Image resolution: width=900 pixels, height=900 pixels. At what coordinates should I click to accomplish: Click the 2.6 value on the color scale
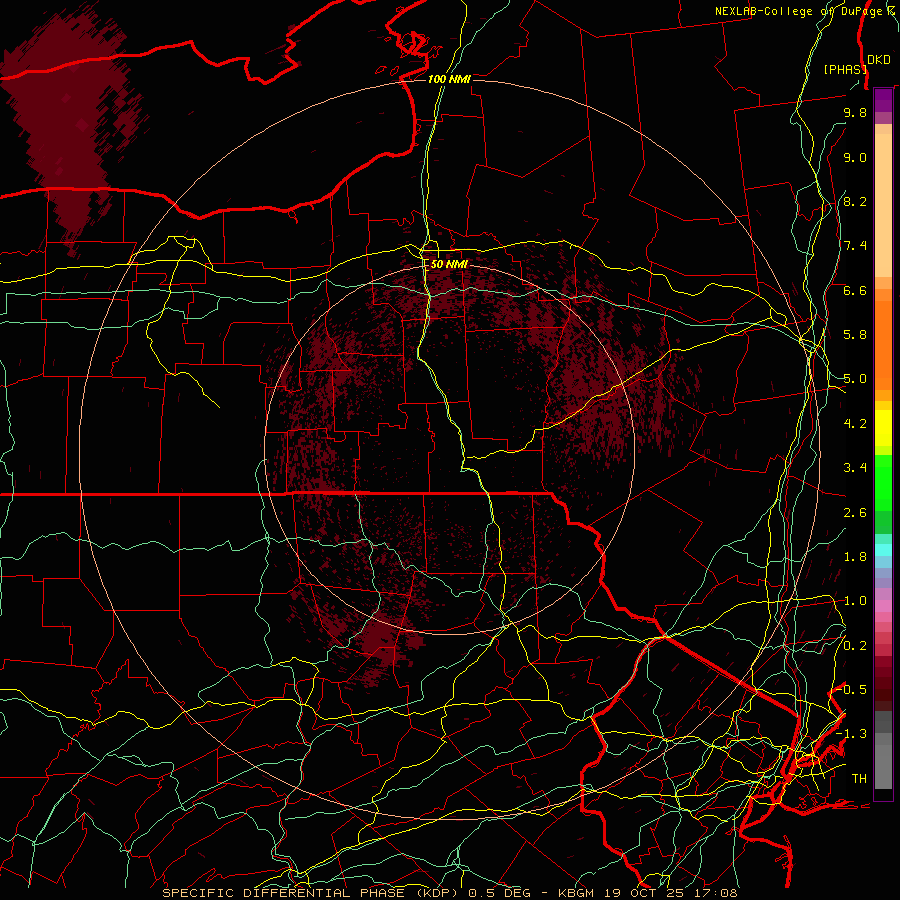point(855,513)
